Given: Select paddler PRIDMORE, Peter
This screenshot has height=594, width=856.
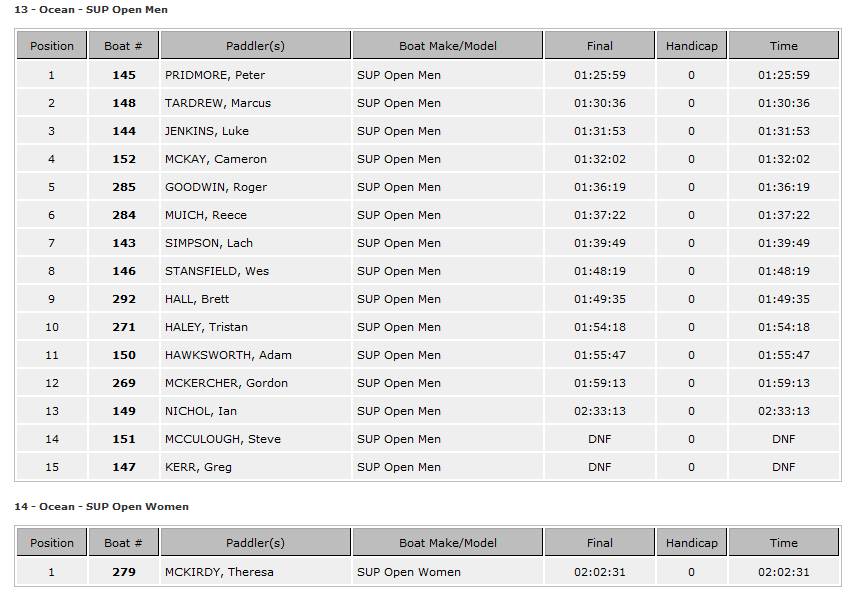Looking at the screenshot, I should coord(215,75).
